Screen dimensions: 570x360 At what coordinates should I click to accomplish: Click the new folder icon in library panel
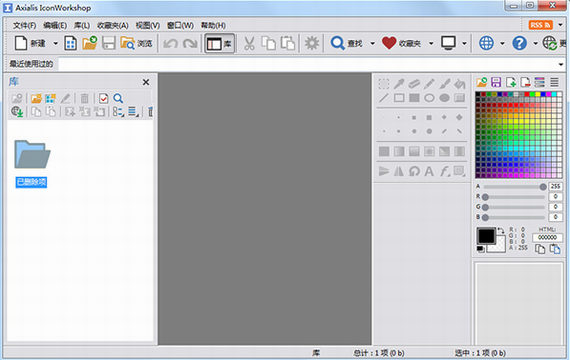36,98
